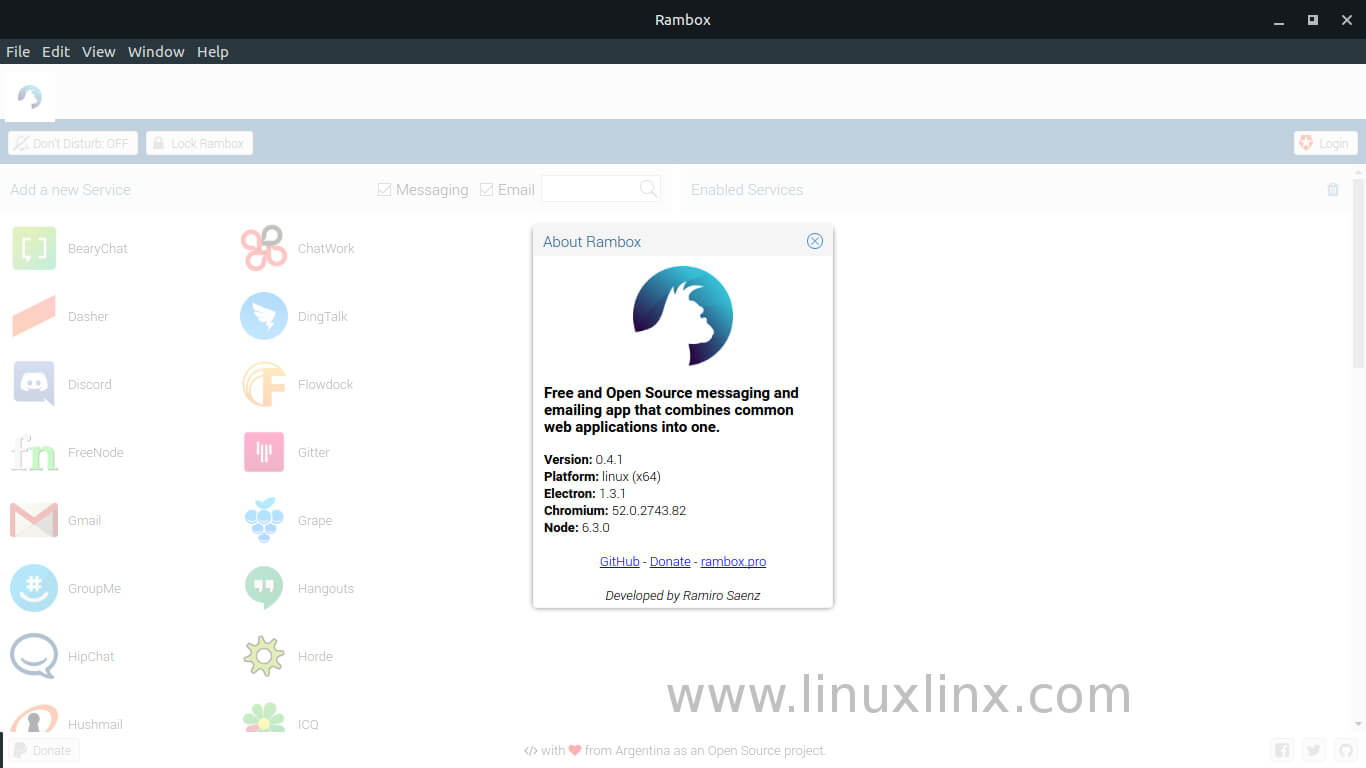This screenshot has height=768, width=1366.
Task: Toggle Don't Disturb mode
Action: [x=73, y=143]
